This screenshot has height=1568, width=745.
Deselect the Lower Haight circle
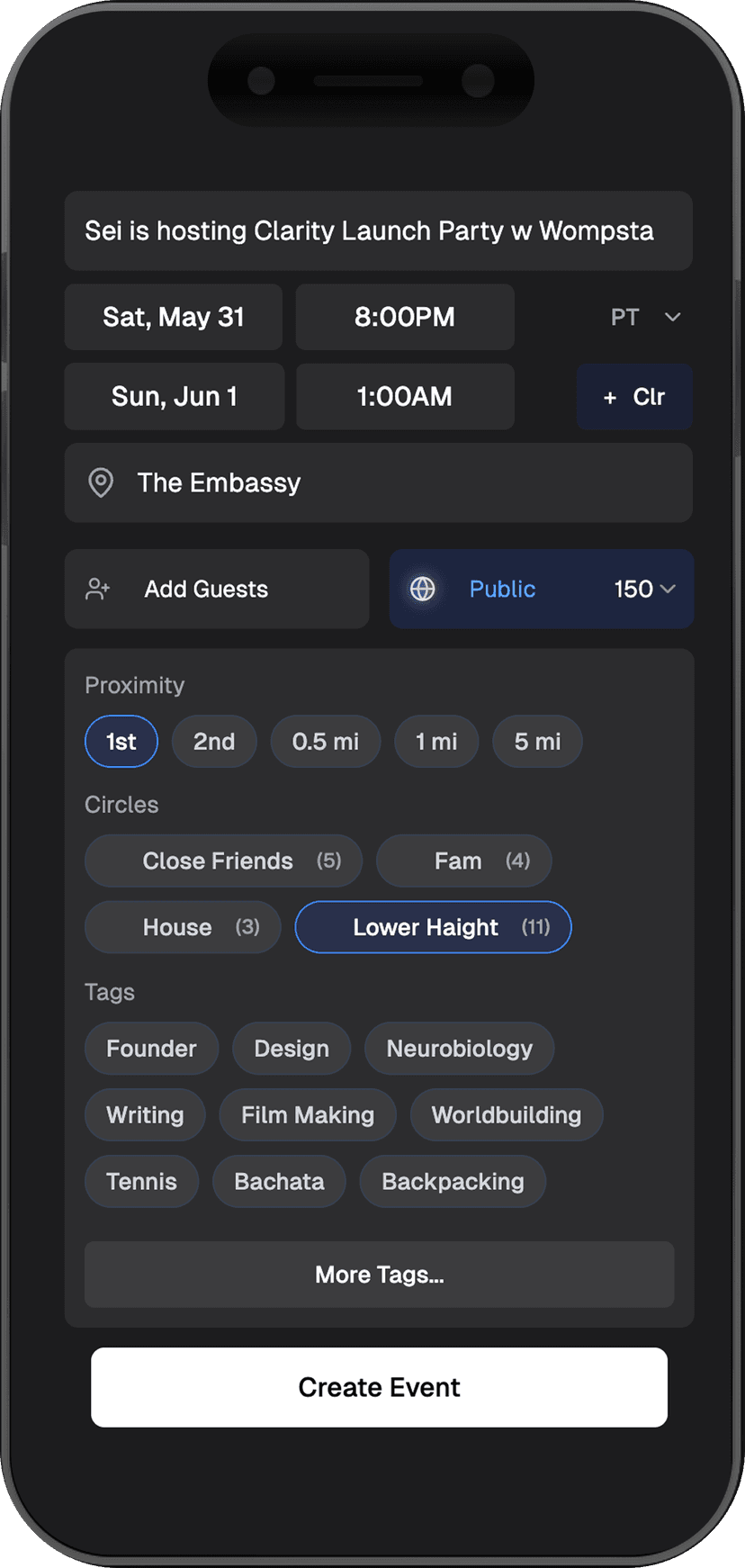[x=432, y=927]
